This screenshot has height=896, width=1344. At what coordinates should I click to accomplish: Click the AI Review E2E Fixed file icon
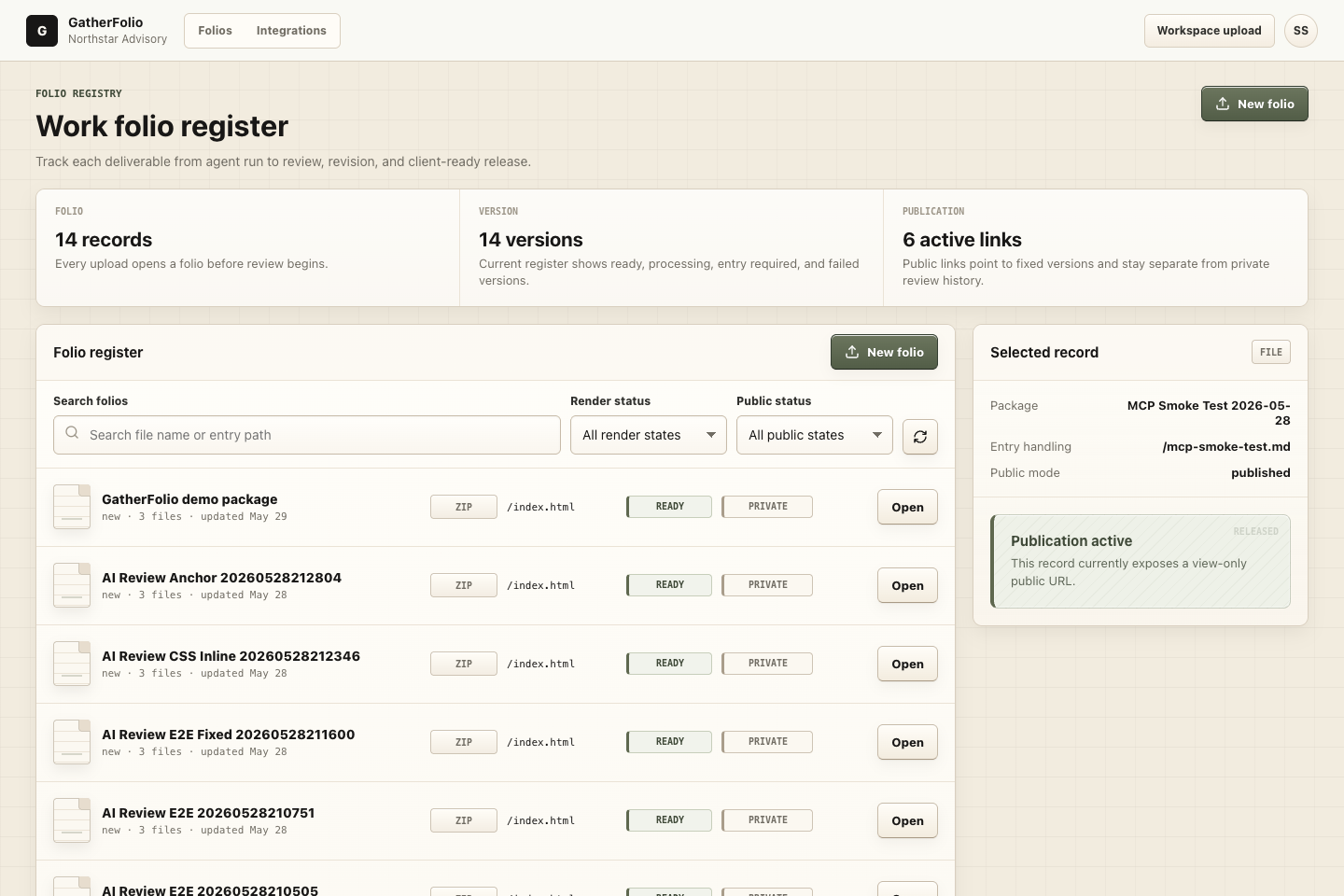pos(72,742)
